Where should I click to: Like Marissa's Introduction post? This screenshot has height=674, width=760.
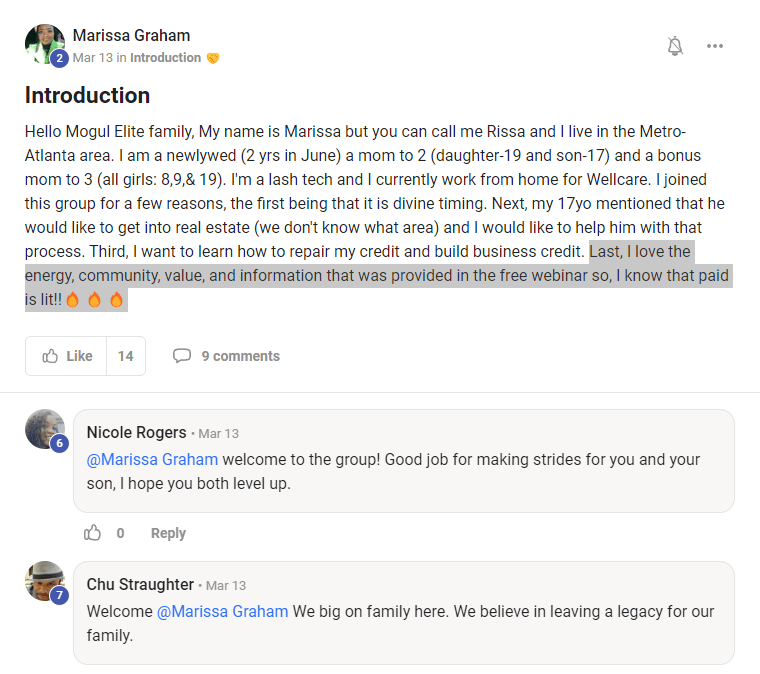point(67,356)
